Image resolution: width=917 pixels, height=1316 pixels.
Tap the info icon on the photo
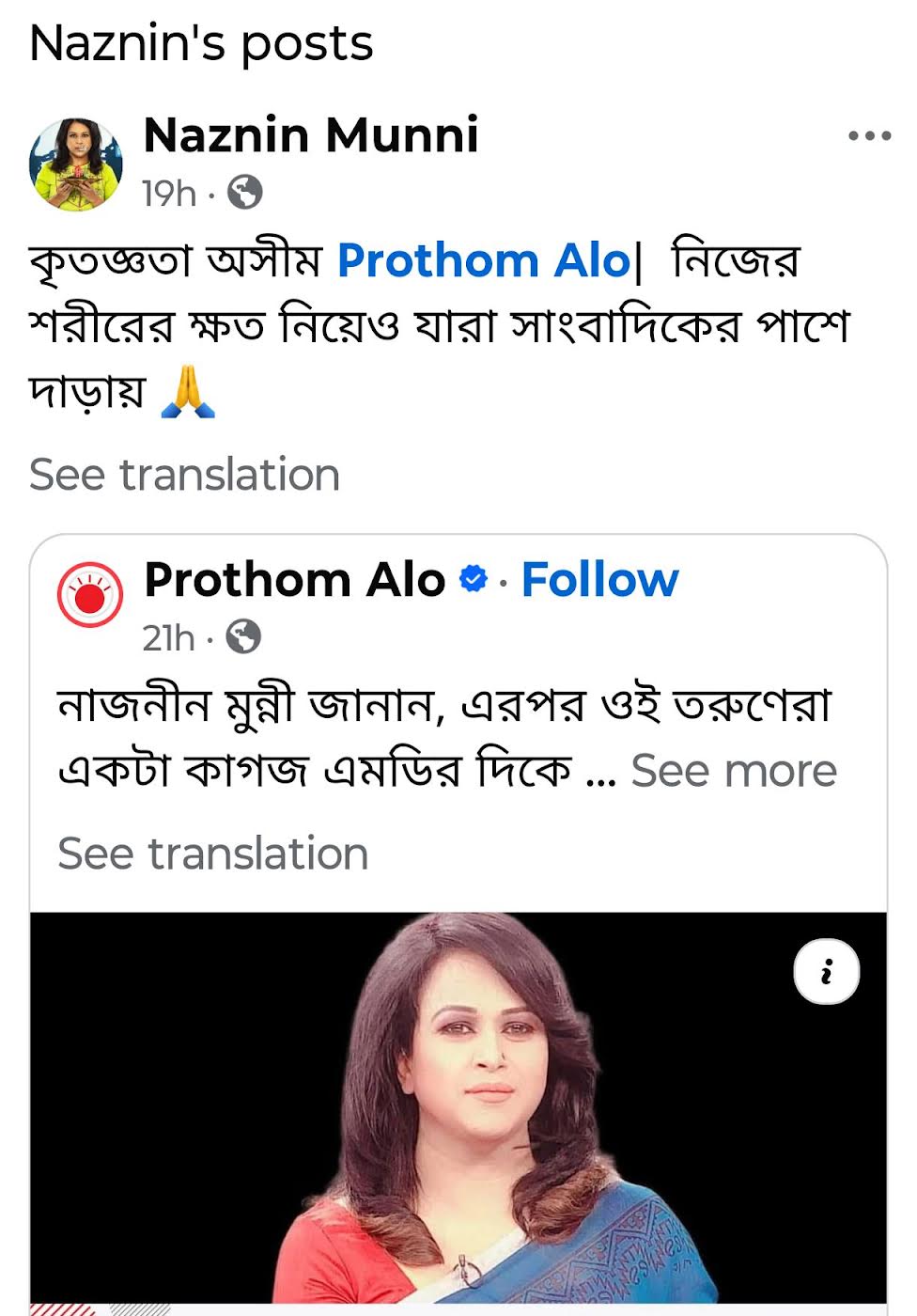pos(826,972)
